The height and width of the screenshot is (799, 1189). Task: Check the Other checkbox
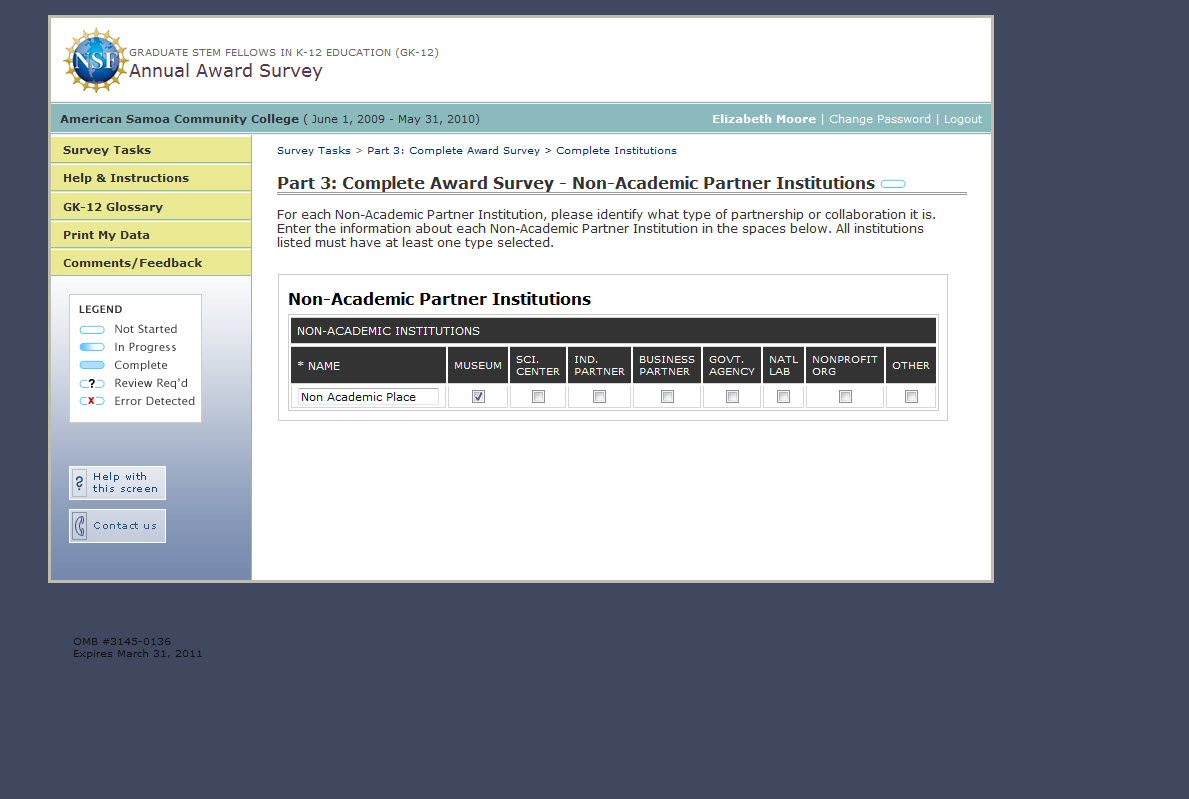(x=911, y=396)
